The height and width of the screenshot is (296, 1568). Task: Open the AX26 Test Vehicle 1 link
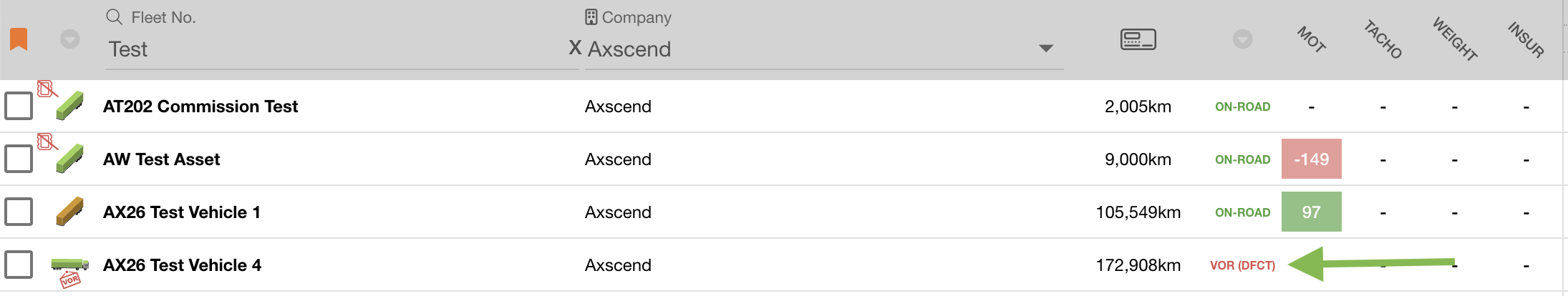(x=182, y=212)
